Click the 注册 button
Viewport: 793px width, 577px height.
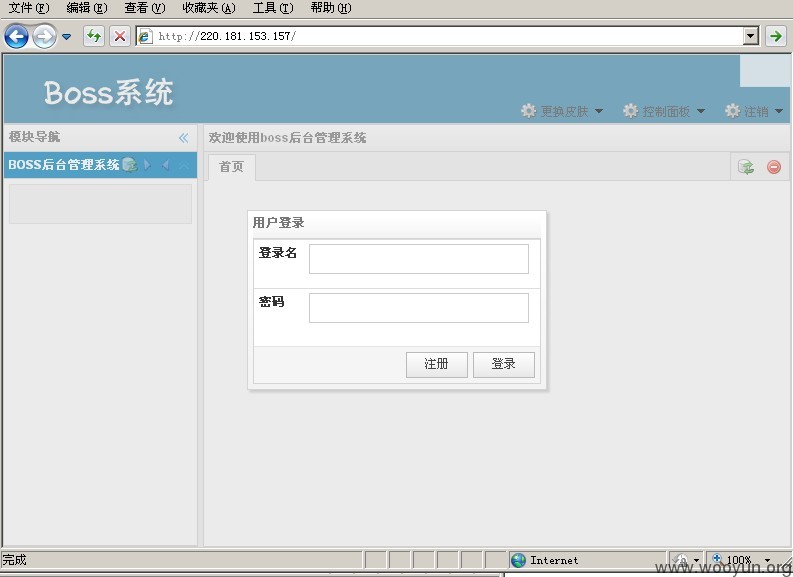[436, 364]
